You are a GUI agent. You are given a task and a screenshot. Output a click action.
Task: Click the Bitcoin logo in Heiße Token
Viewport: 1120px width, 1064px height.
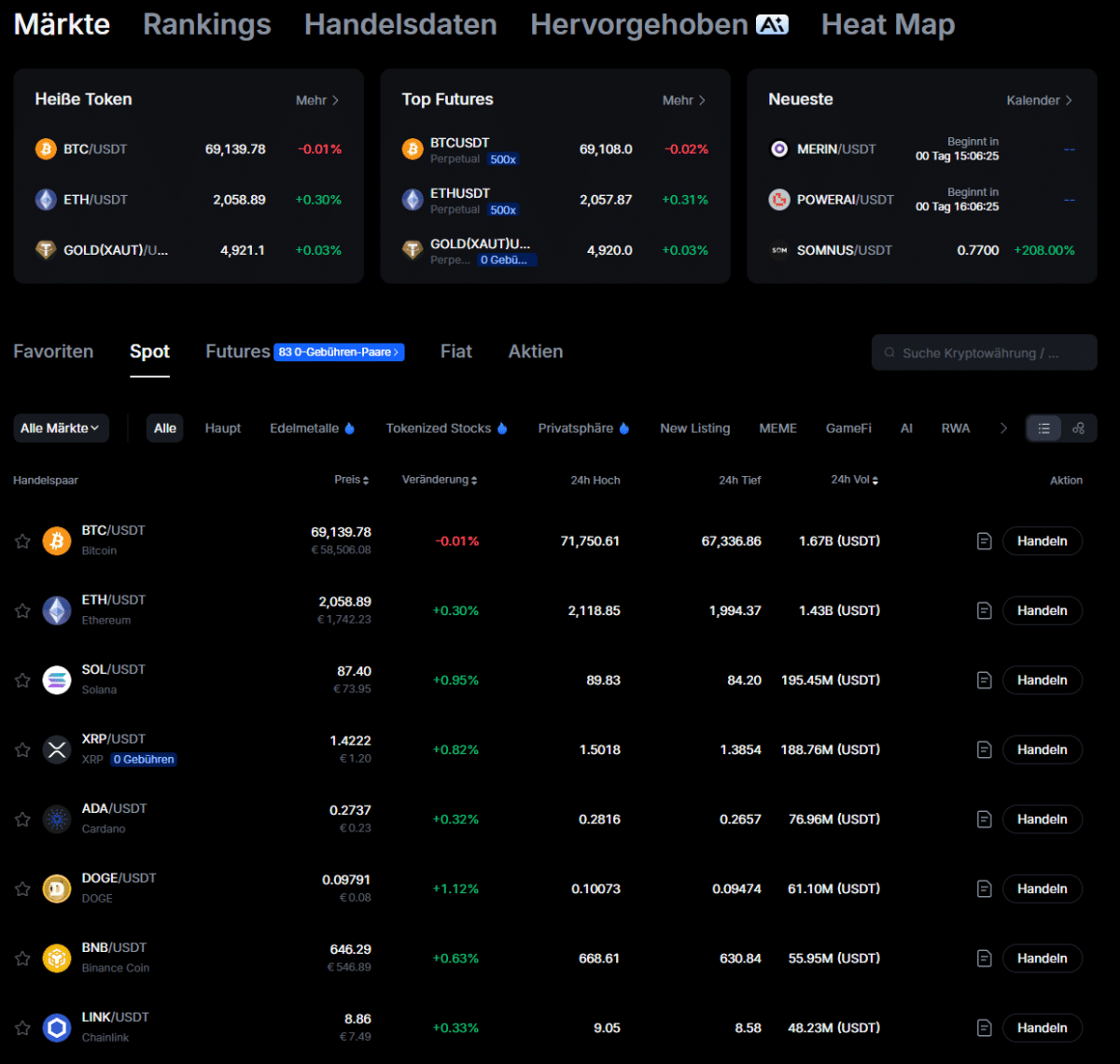click(45, 148)
